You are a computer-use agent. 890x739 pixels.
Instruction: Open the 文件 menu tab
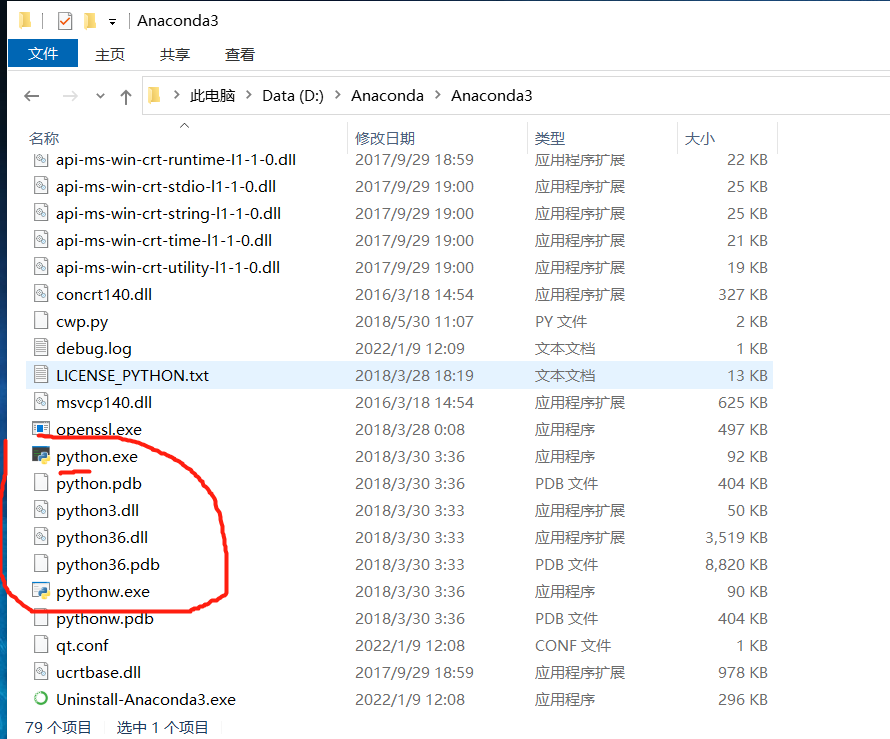coord(43,53)
